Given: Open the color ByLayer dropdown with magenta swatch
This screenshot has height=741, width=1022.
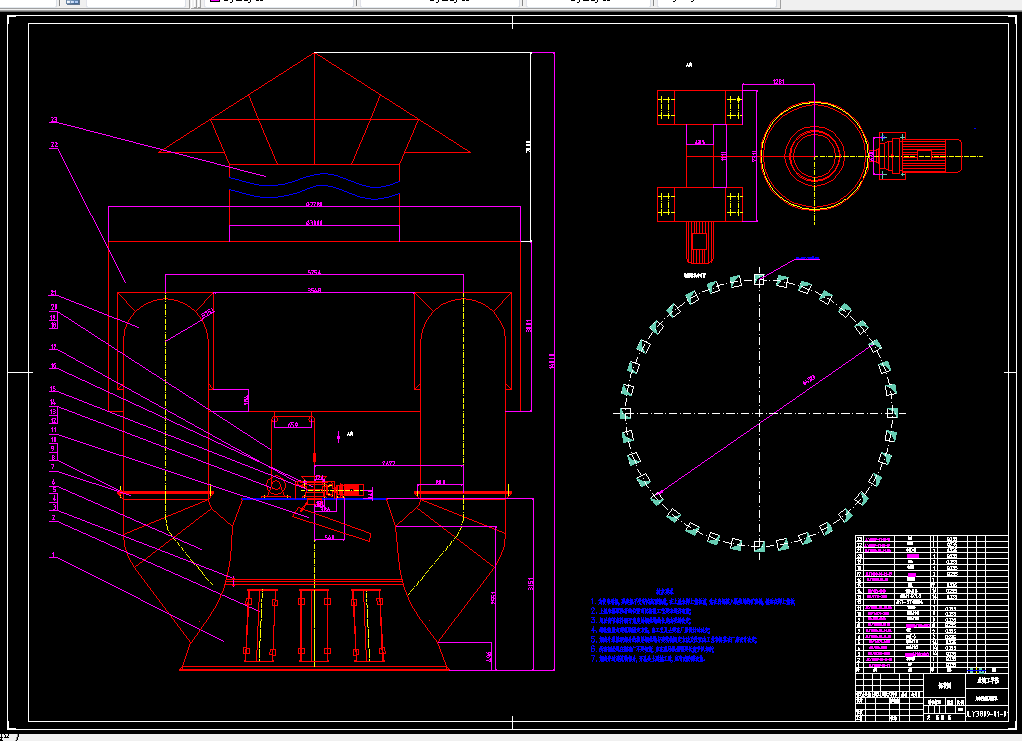Looking at the screenshot, I should (278, 2).
